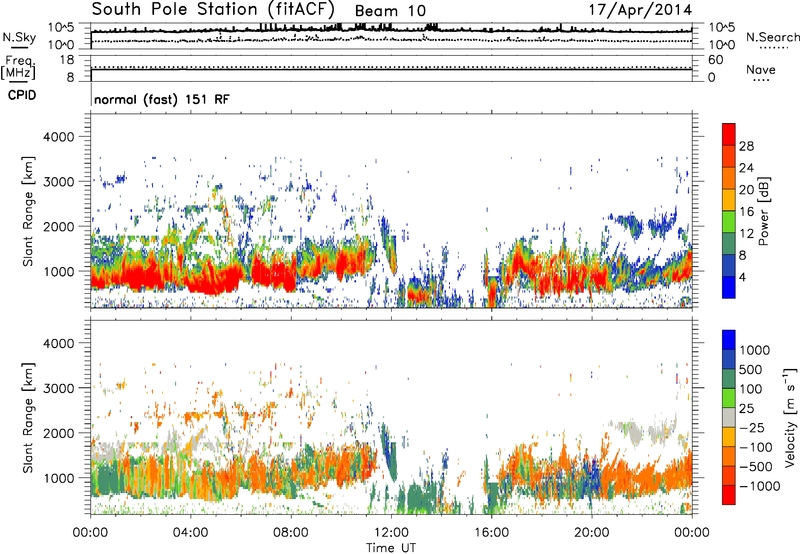Click the '12:00' time tick label
This screenshot has height=554, width=800.
tap(391, 533)
